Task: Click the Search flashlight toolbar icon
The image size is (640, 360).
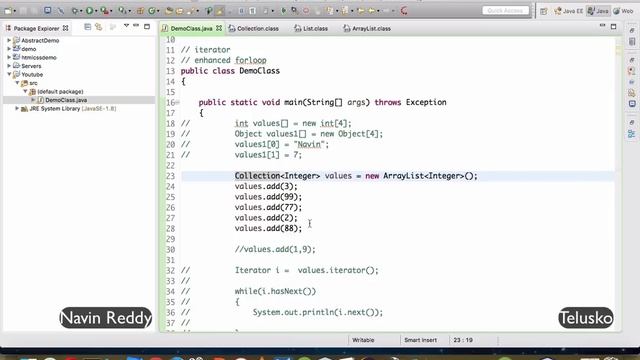Action: point(191,11)
